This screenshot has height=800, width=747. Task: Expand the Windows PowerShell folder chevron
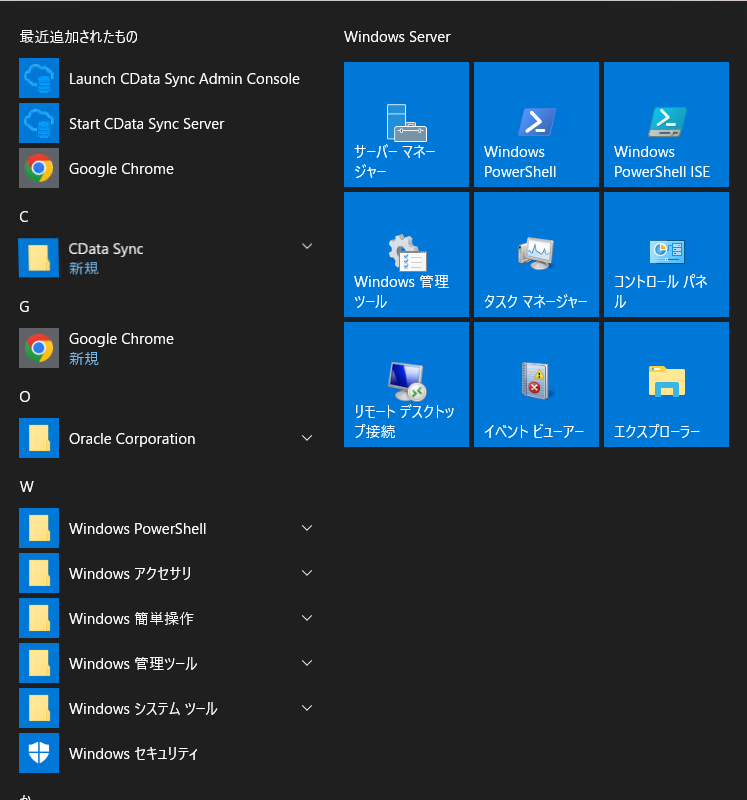307,528
